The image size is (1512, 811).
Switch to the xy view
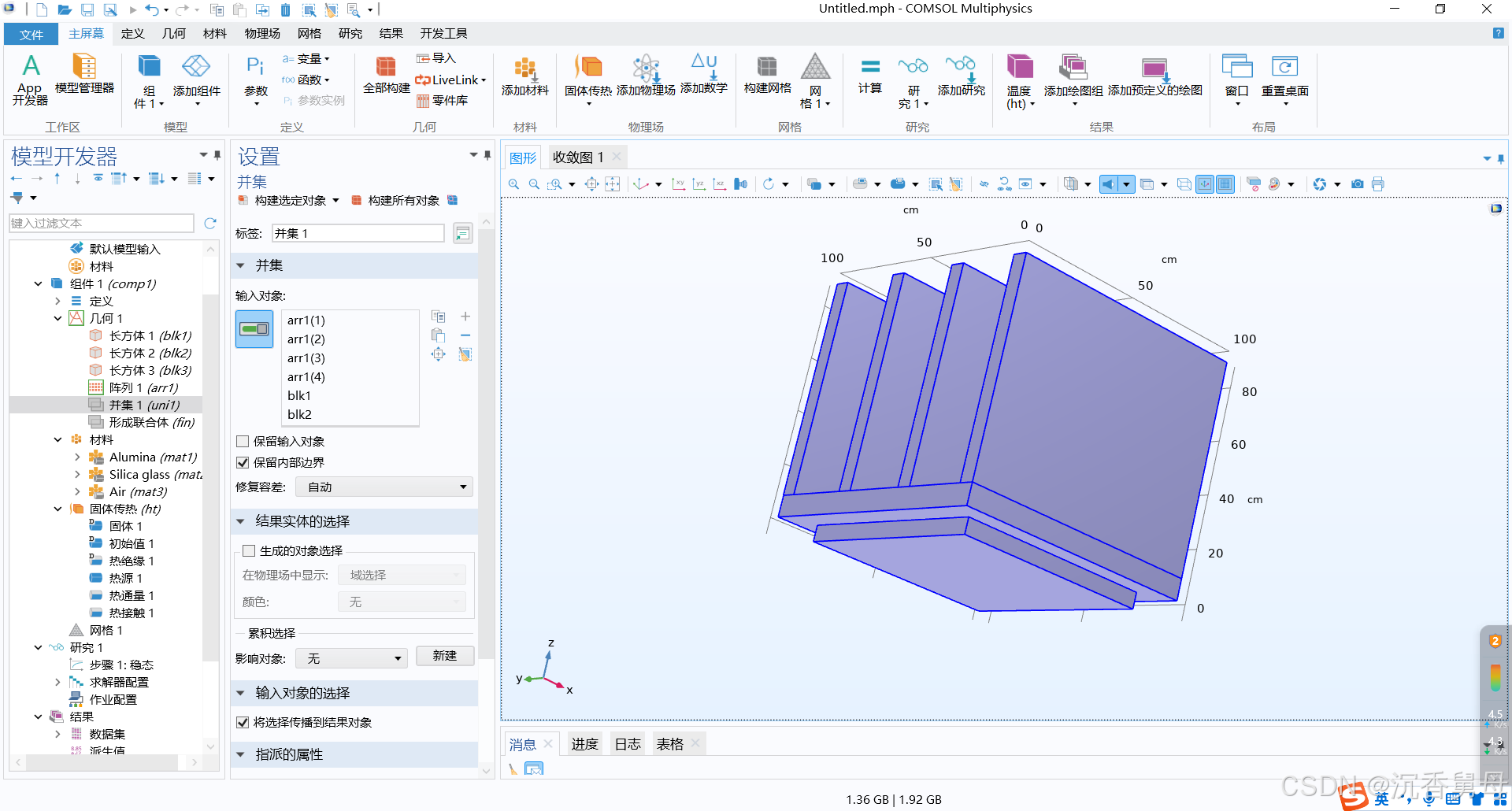(678, 184)
